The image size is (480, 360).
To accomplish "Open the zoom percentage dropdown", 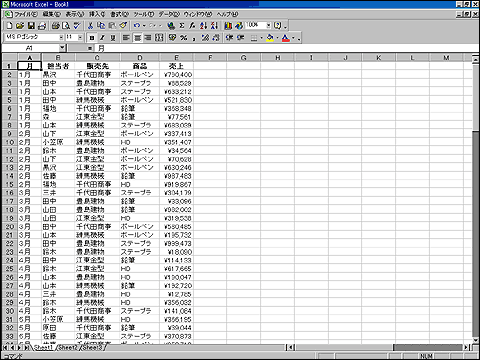I will (269, 25).
